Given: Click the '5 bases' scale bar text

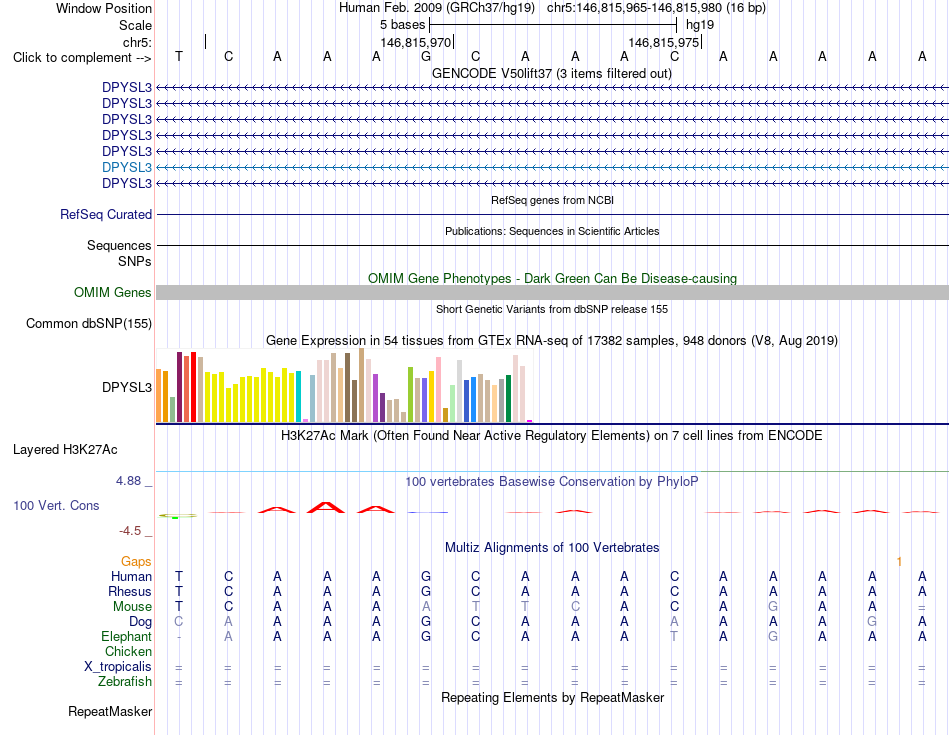Looking at the screenshot, I should pos(402,25).
